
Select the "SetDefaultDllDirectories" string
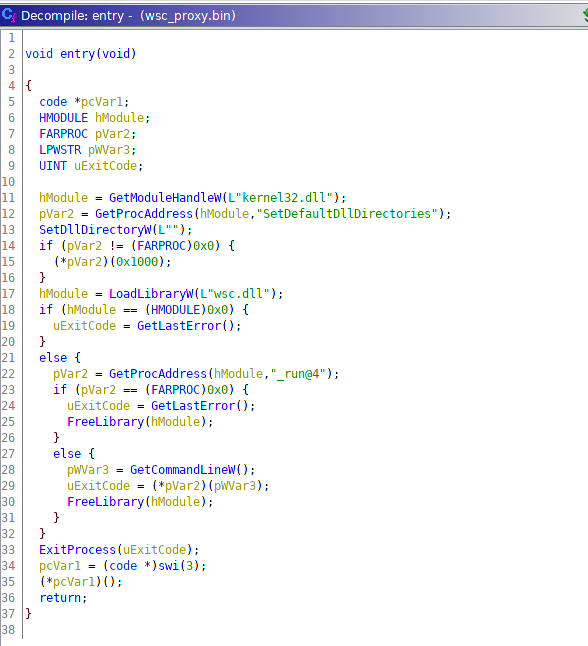pos(347,214)
